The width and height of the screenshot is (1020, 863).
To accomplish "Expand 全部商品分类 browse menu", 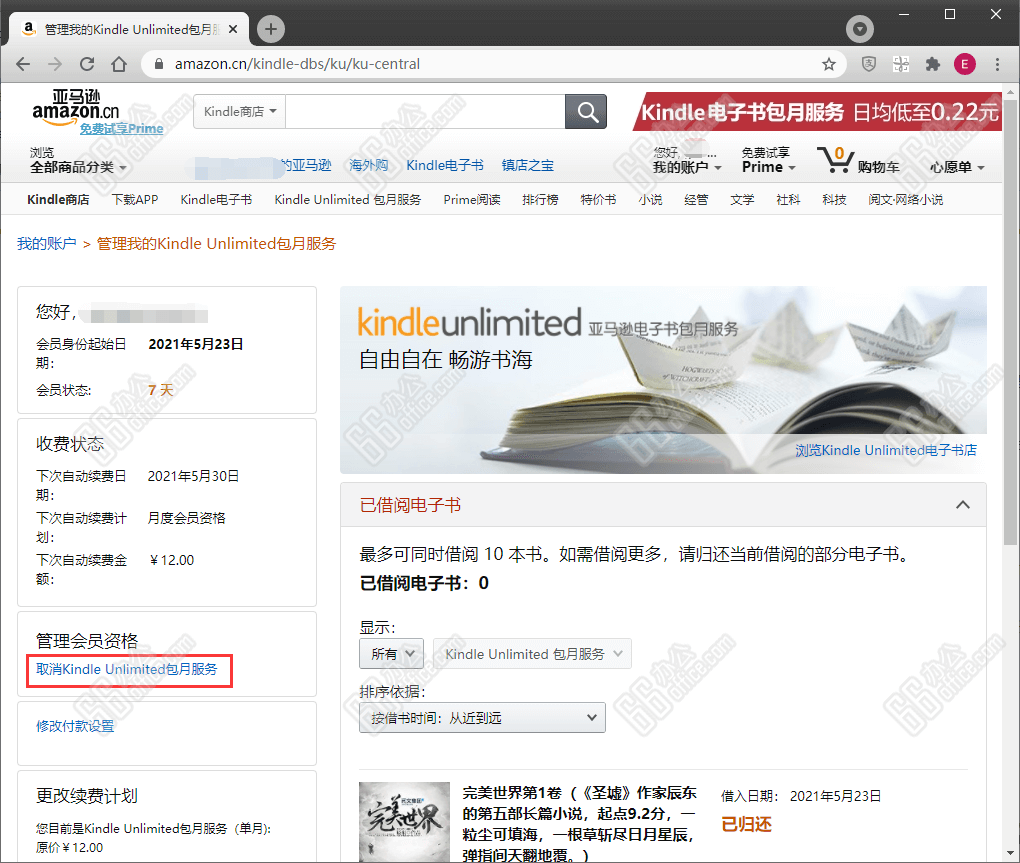I will pos(77,167).
